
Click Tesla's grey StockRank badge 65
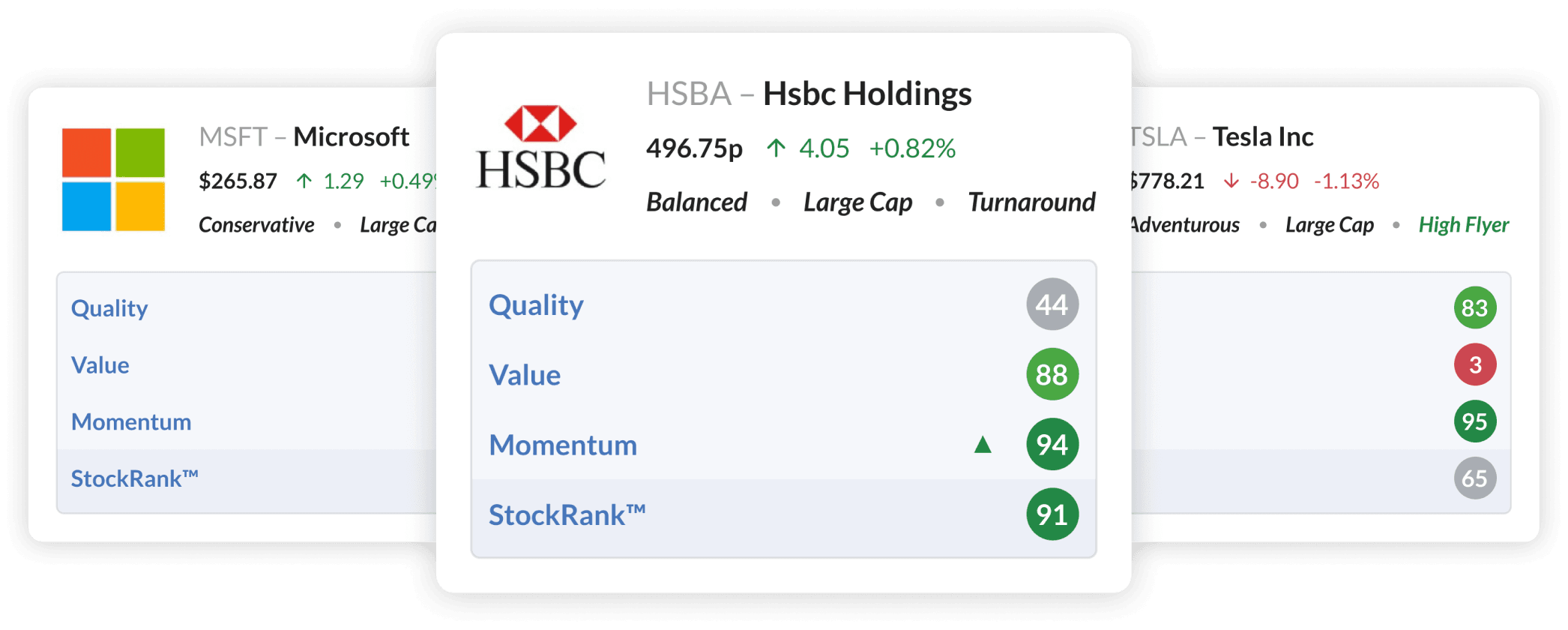click(x=1474, y=478)
